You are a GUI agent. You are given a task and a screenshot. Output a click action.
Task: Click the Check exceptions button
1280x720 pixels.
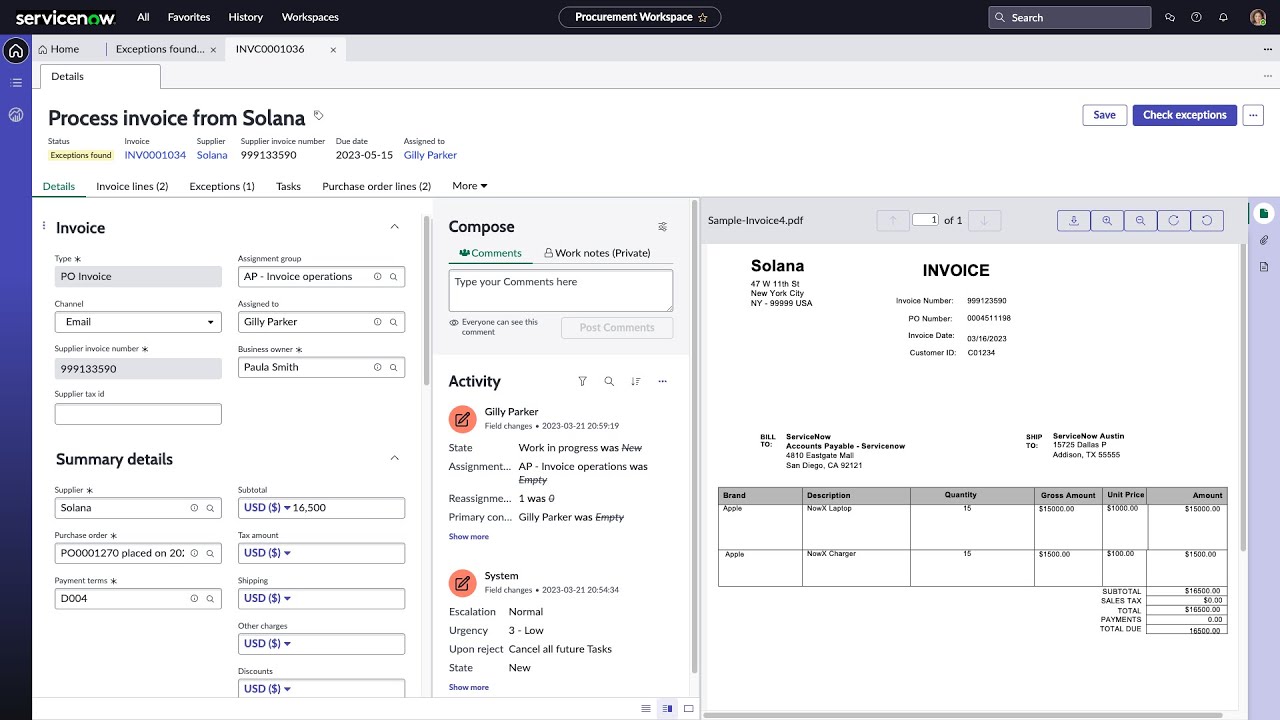point(1184,114)
